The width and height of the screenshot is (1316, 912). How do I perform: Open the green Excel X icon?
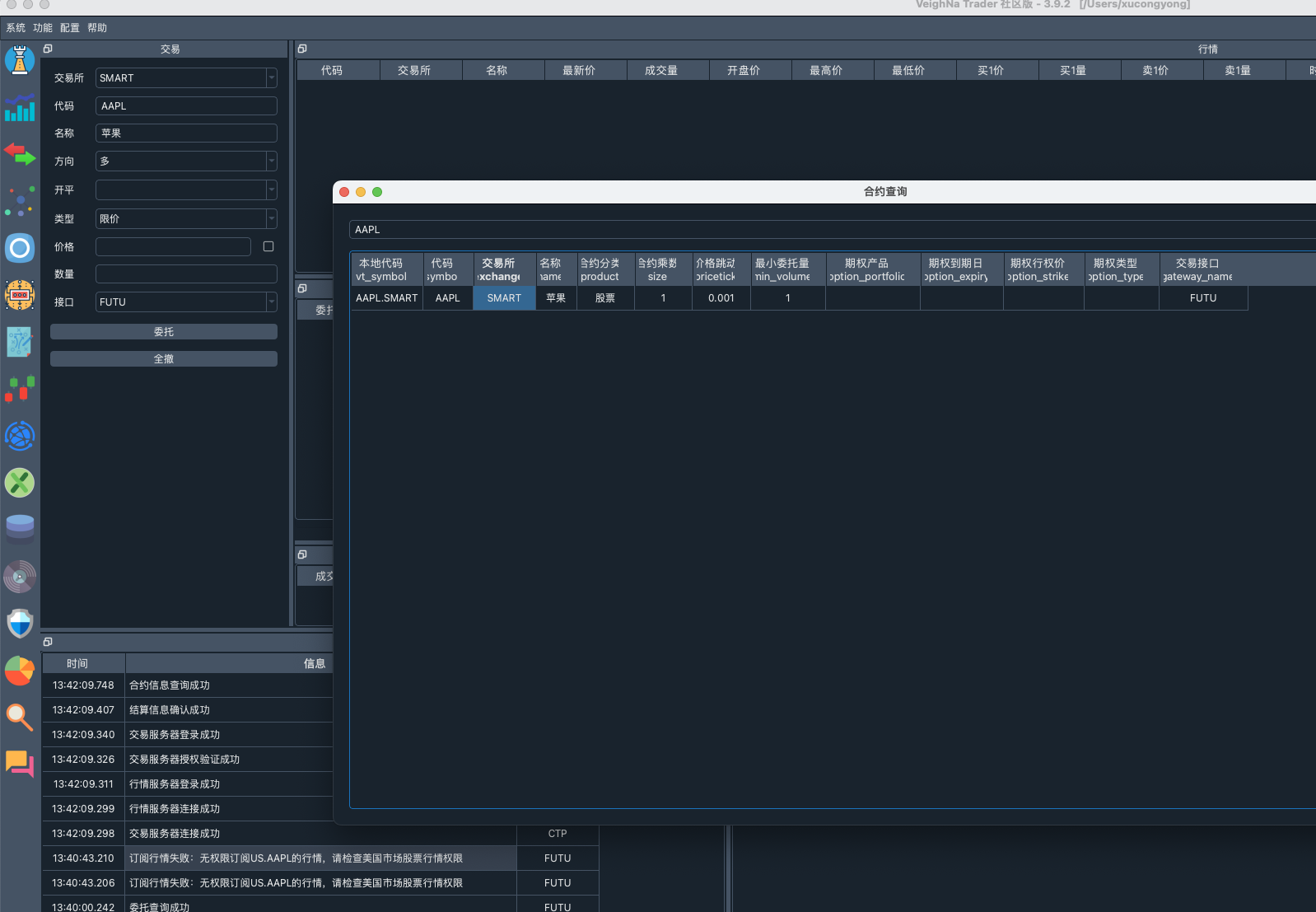point(20,483)
